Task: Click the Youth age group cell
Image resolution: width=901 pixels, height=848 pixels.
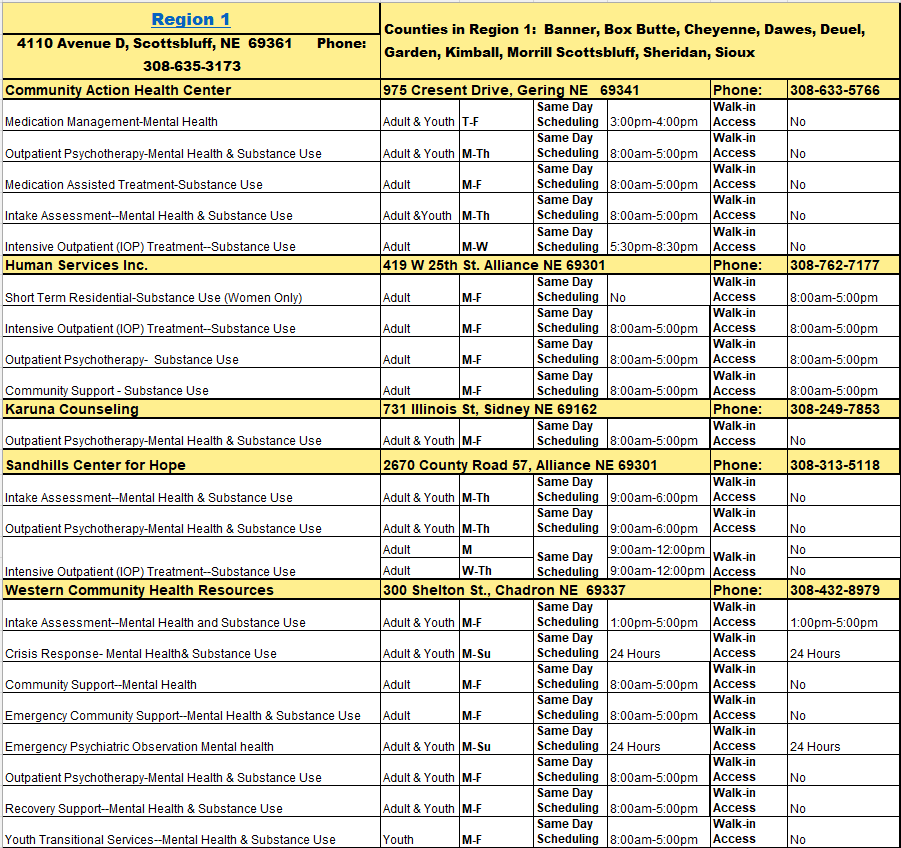Action: pos(420,832)
